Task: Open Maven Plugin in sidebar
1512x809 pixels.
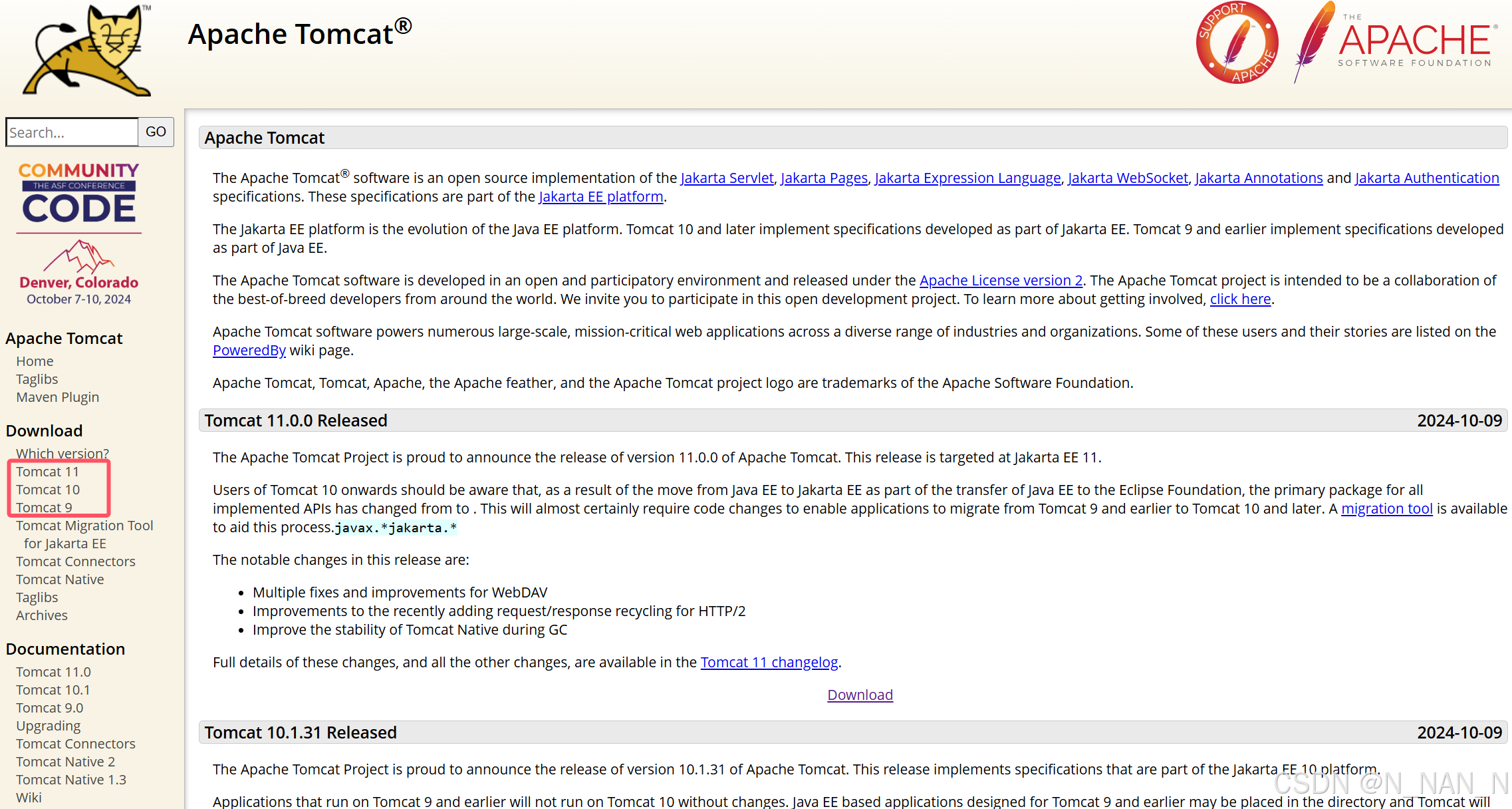Action: pyautogui.click(x=57, y=397)
